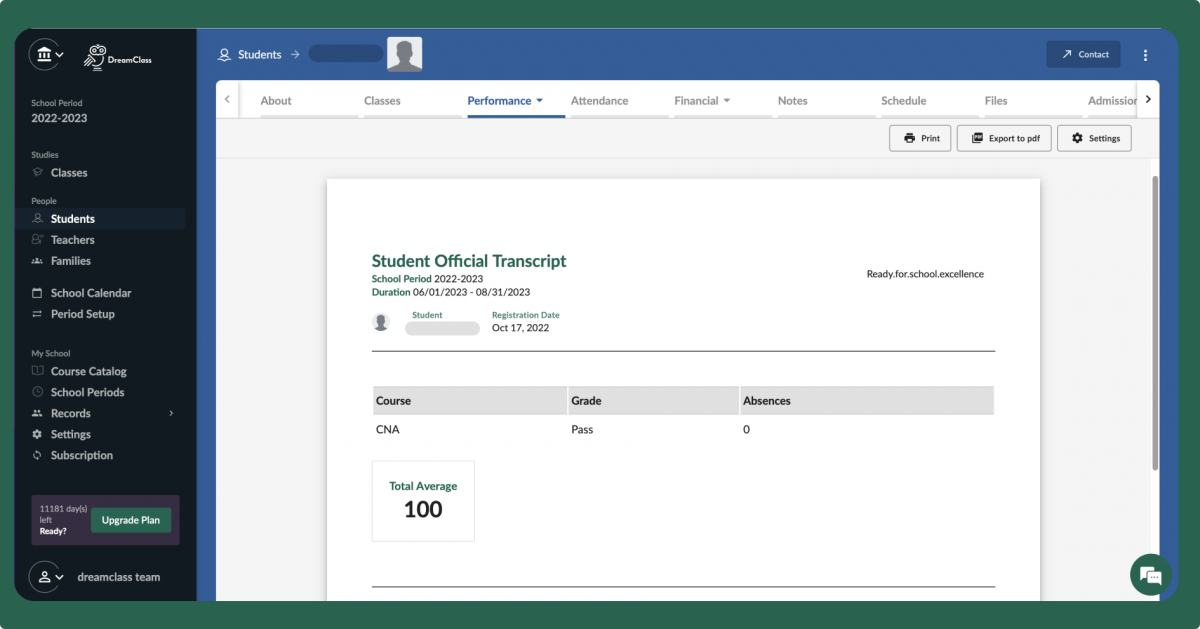Click the Settings gear icon in sidebar

pyautogui.click(x=37, y=433)
